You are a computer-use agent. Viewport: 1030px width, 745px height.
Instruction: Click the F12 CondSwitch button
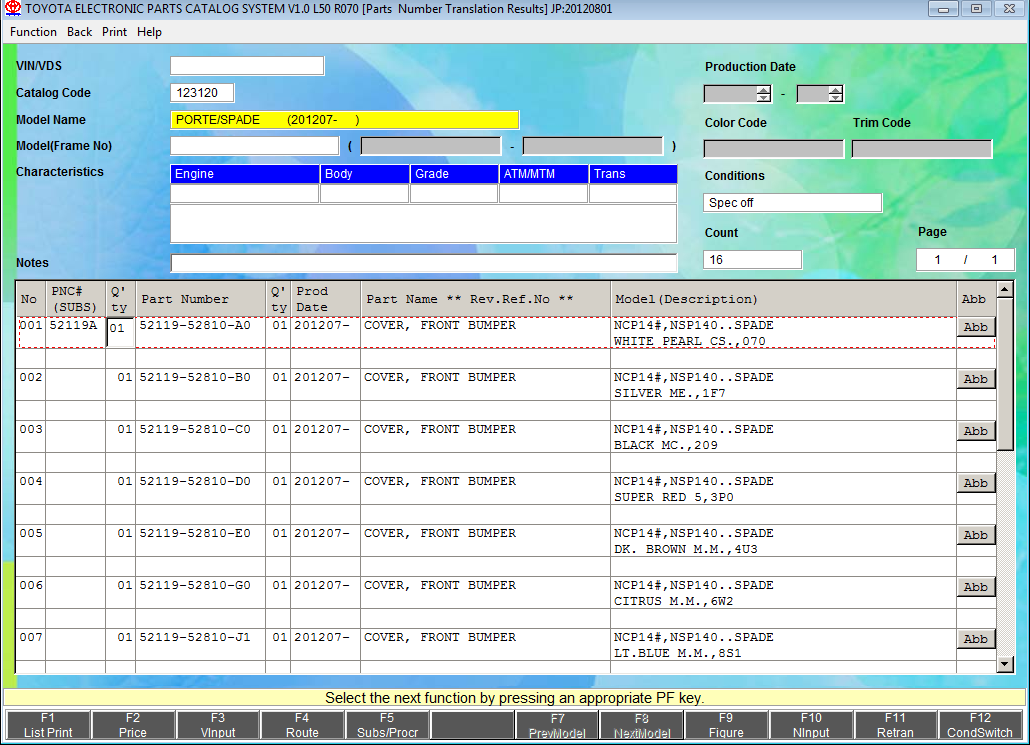(x=980, y=725)
